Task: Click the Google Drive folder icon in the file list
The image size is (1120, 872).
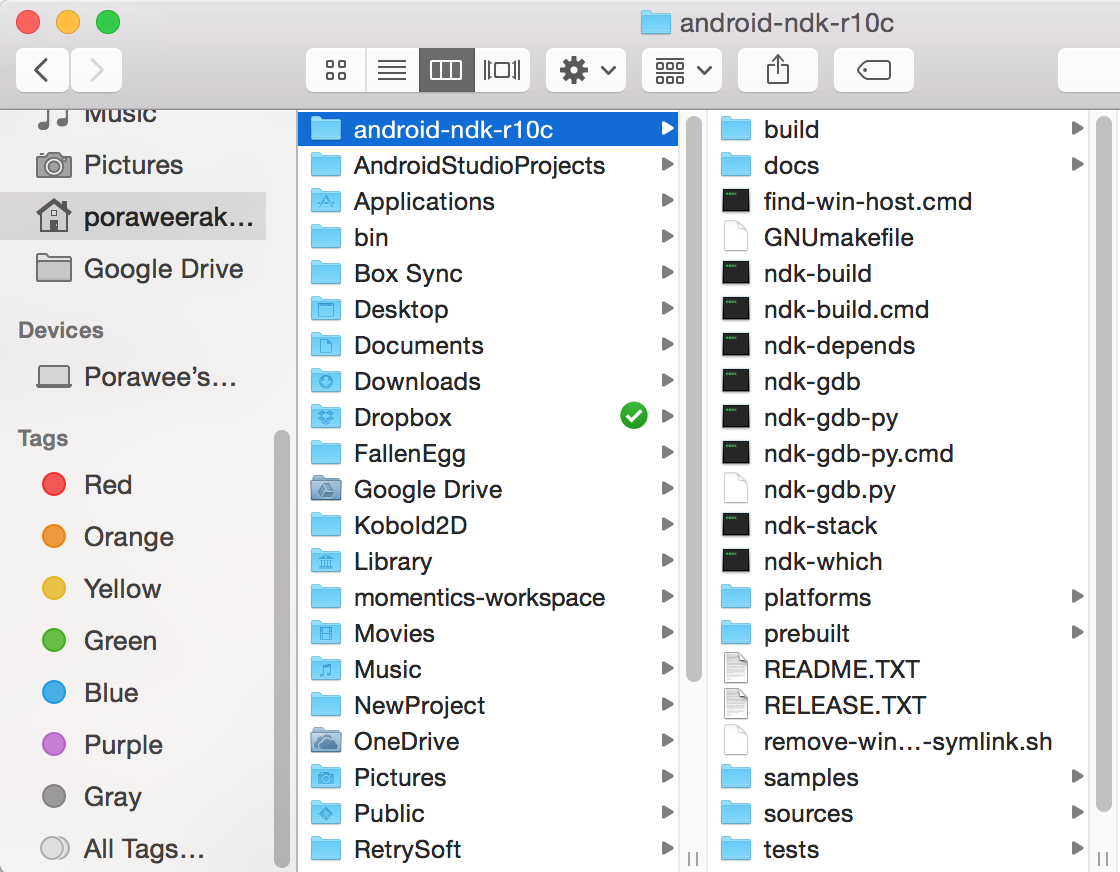Action: point(326,489)
